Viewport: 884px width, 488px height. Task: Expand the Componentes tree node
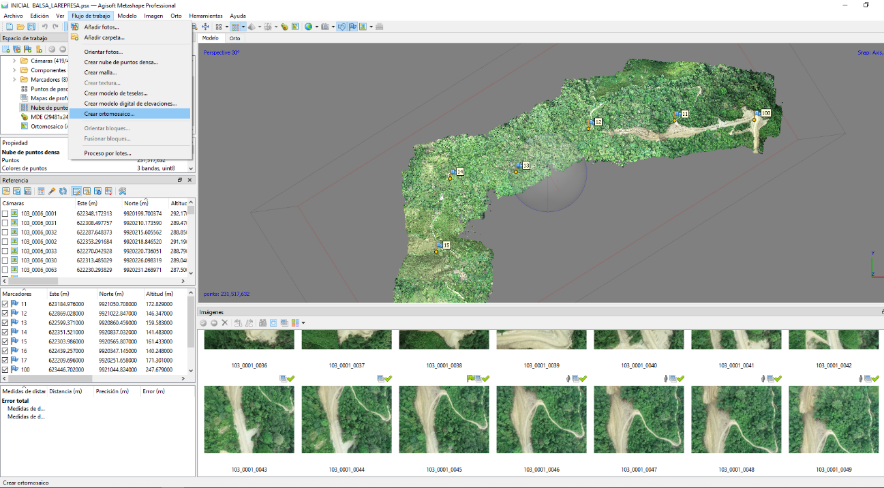pyautogui.click(x=15, y=70)
